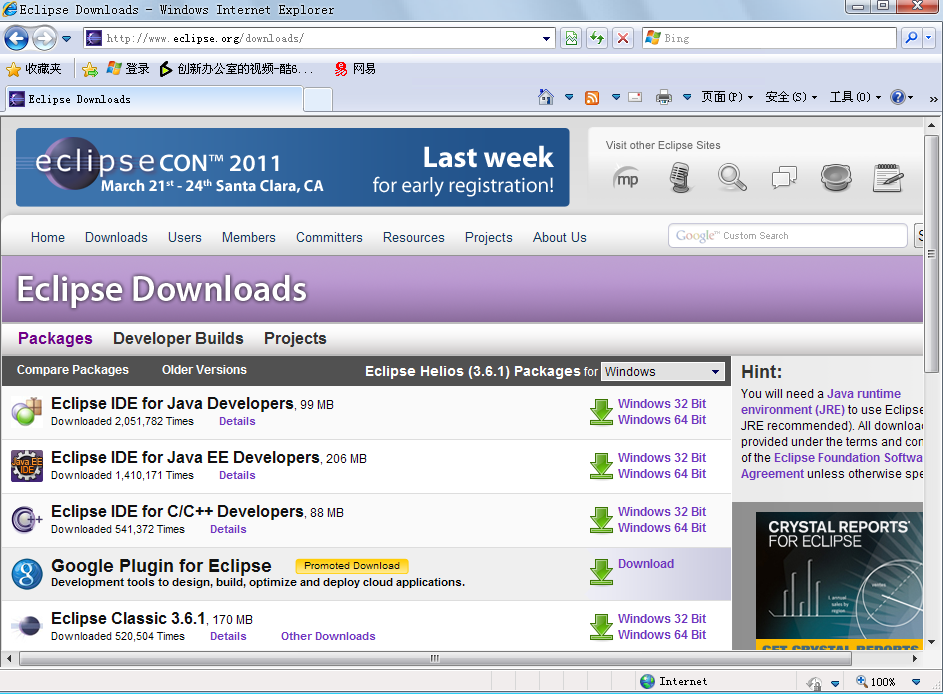The height and width of the screenshot is (694, 943).
Task: Open recent pages dropdown next to Forward
Action: pos(67,39)
